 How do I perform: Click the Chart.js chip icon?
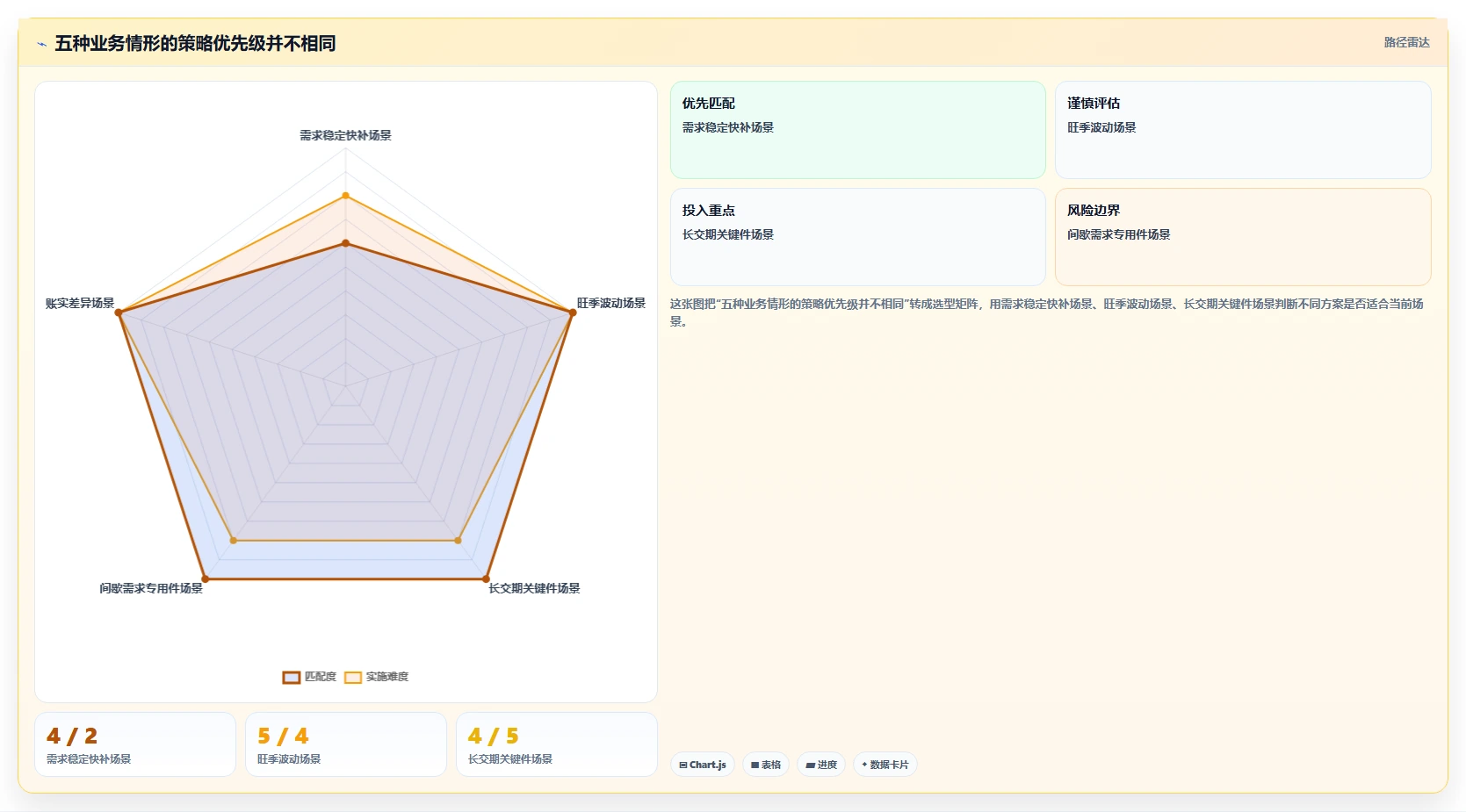point(683,765)
